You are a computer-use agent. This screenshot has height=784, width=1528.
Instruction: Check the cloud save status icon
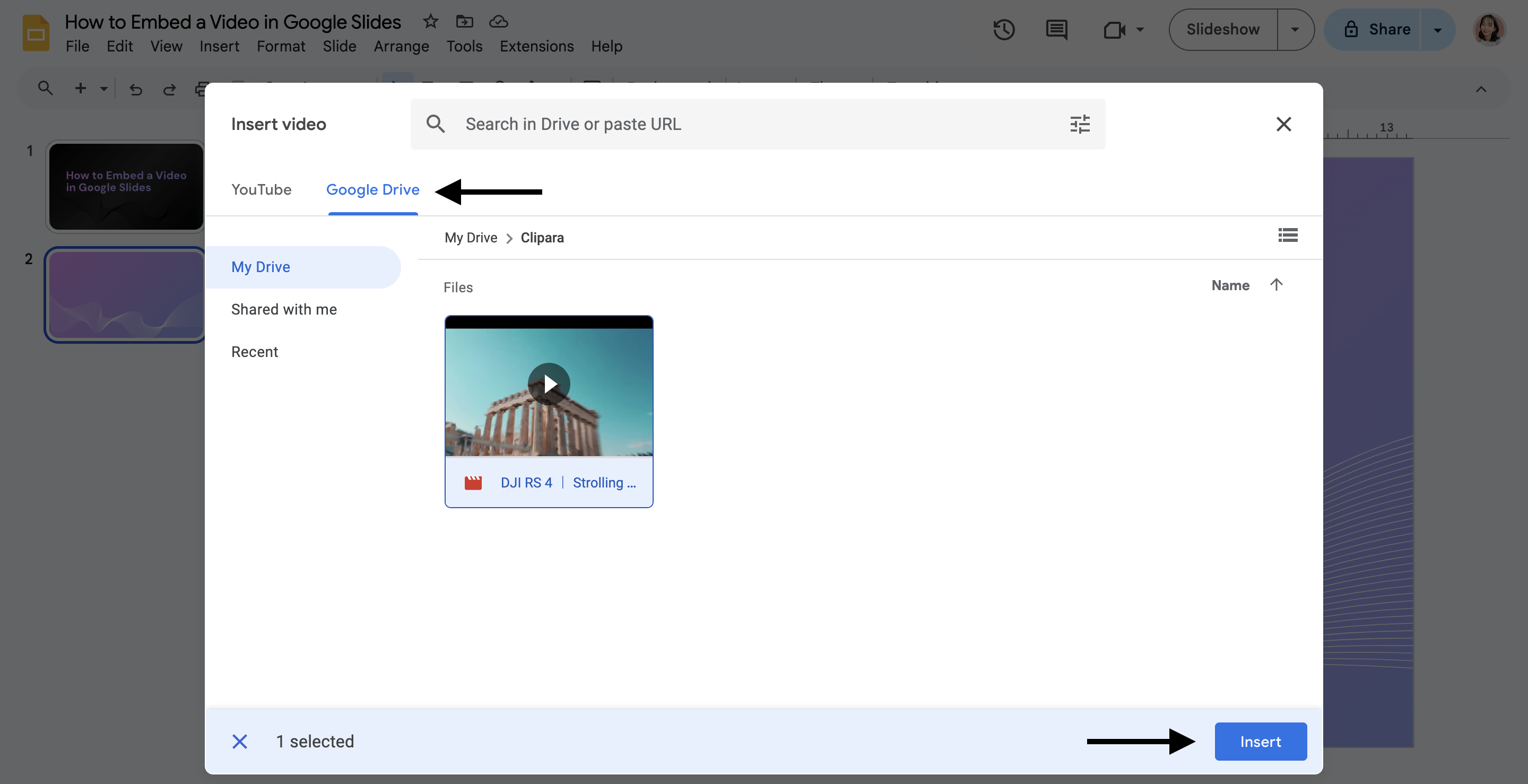(498, 21)
